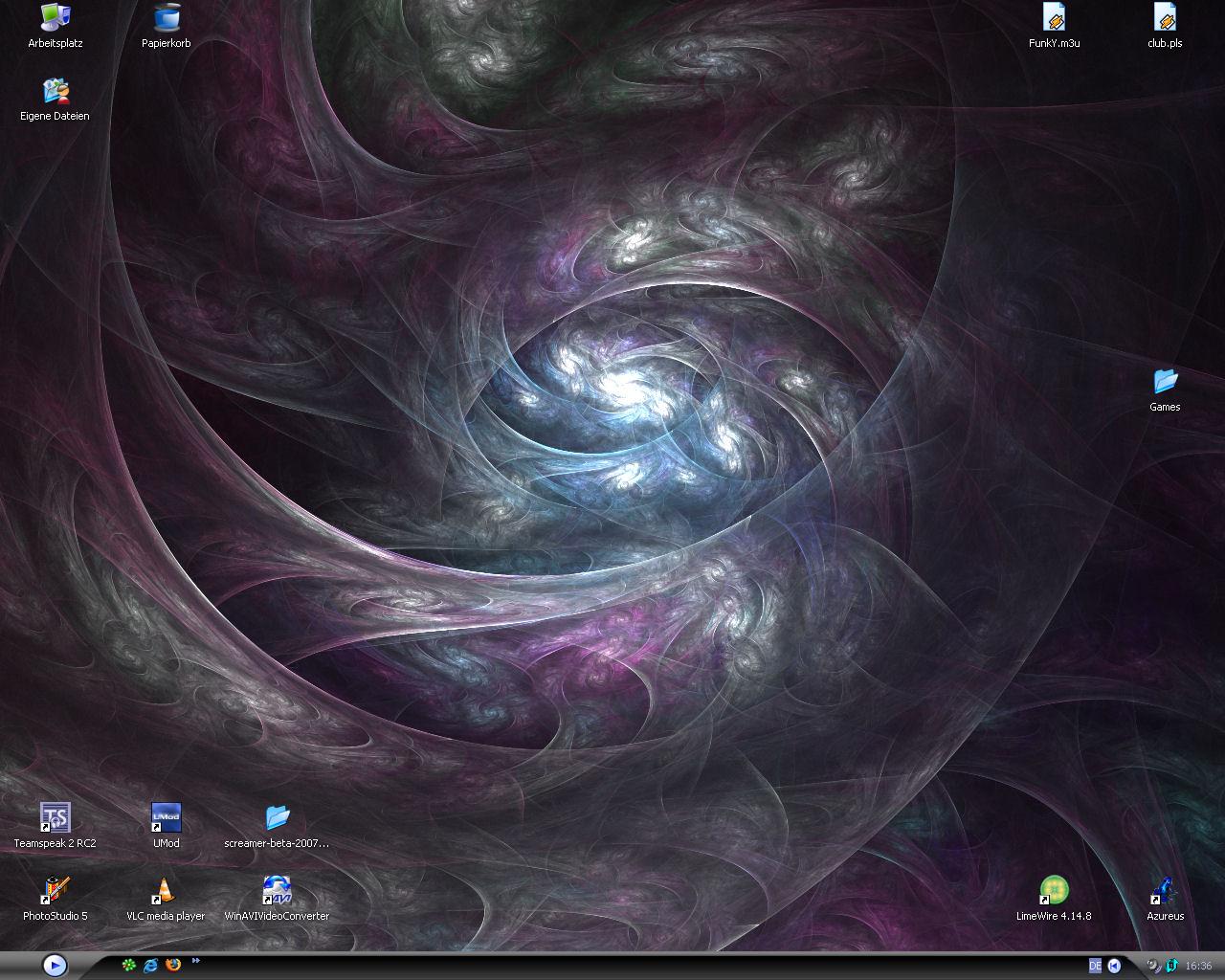The width and height of the screenshot is (1225, 980).
Task: Open the DE language bar selector
Action: [1095, 966]
